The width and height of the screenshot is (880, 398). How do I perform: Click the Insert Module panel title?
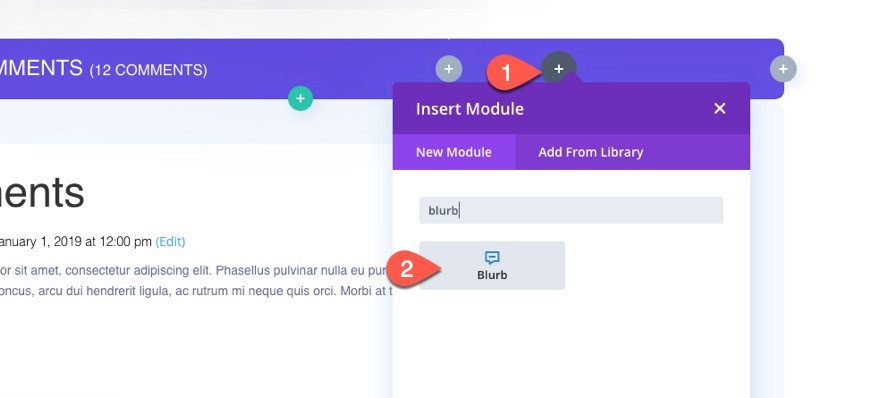tap(470, 109)
